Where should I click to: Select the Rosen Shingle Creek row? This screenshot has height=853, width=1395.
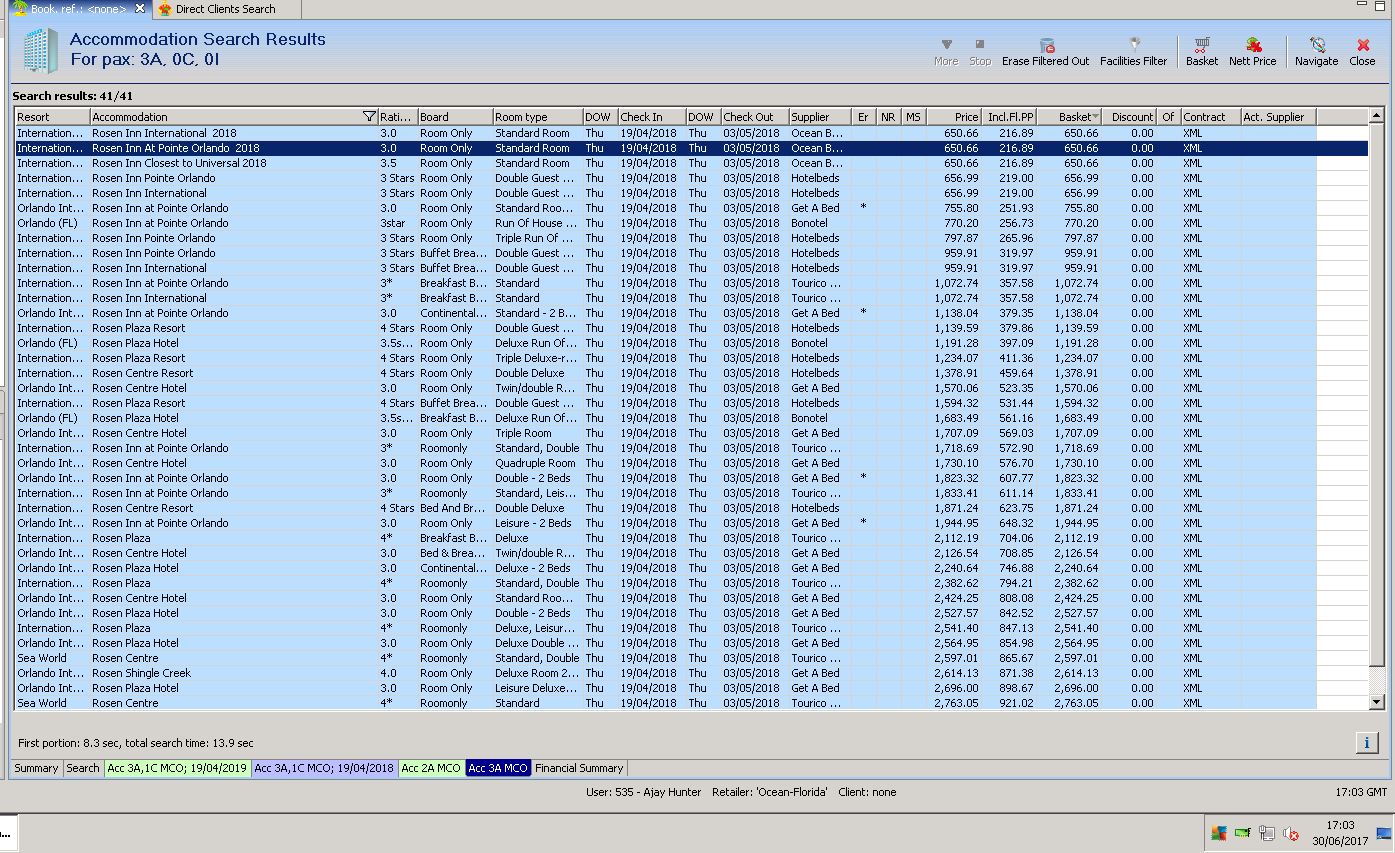141,673
